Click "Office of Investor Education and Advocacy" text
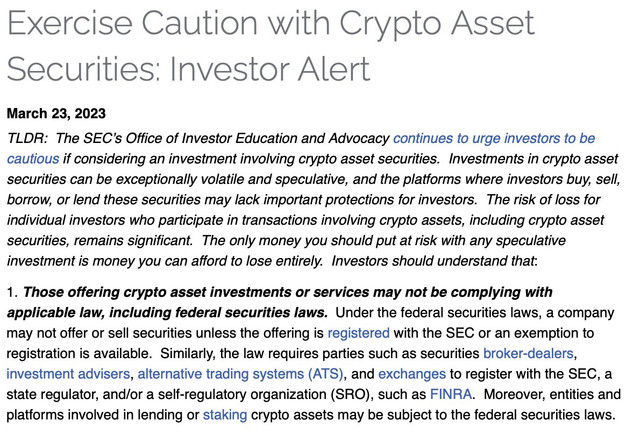The image size is (640, 443). (x=258, y=139)
